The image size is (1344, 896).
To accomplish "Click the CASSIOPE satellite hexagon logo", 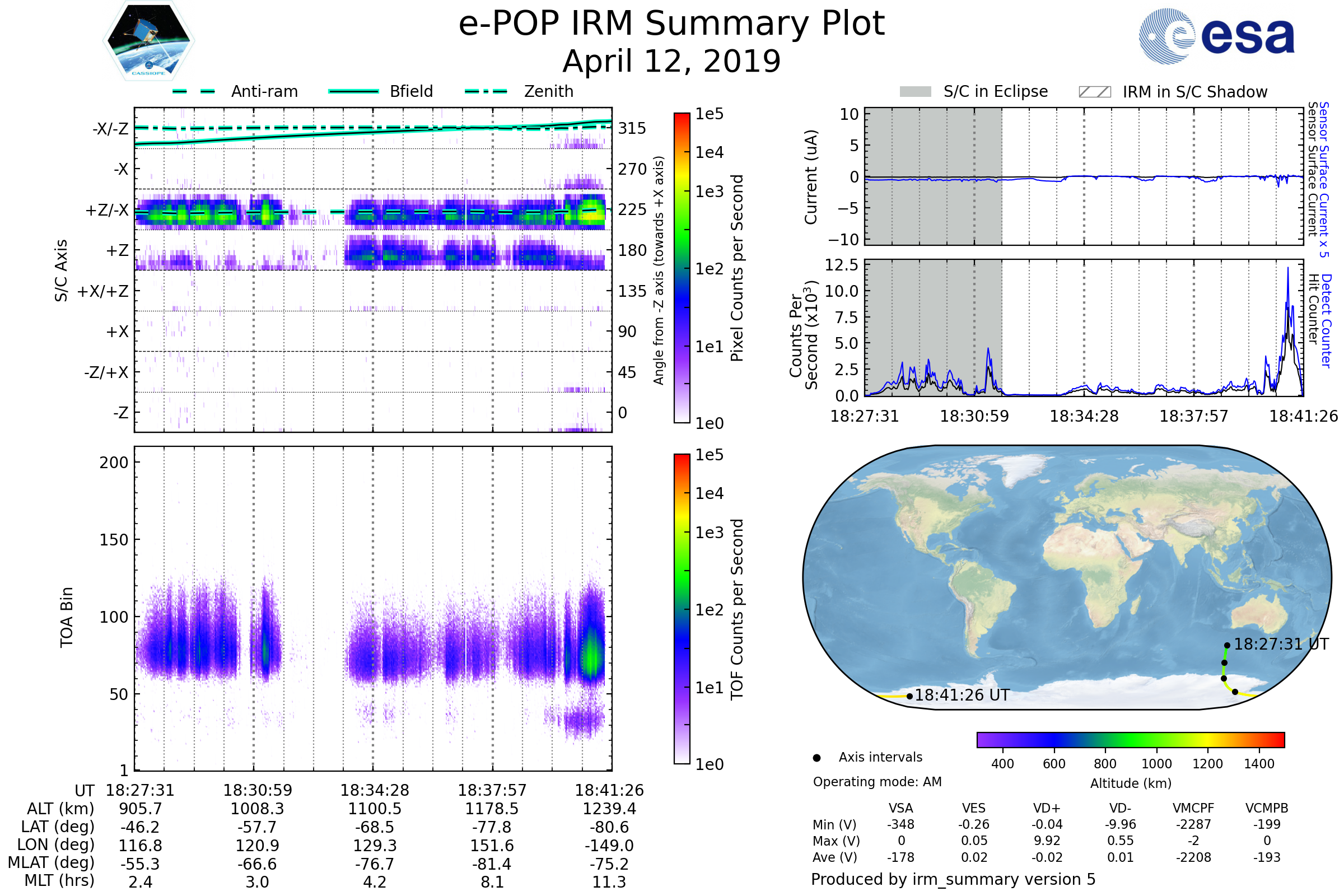I will coord(148,41).
